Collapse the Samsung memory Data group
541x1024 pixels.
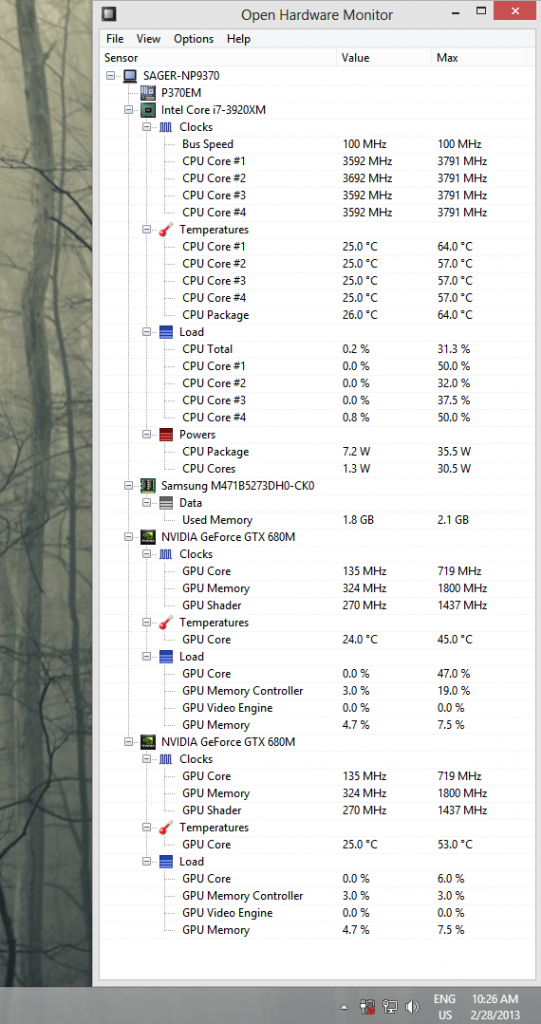point(146,503)
